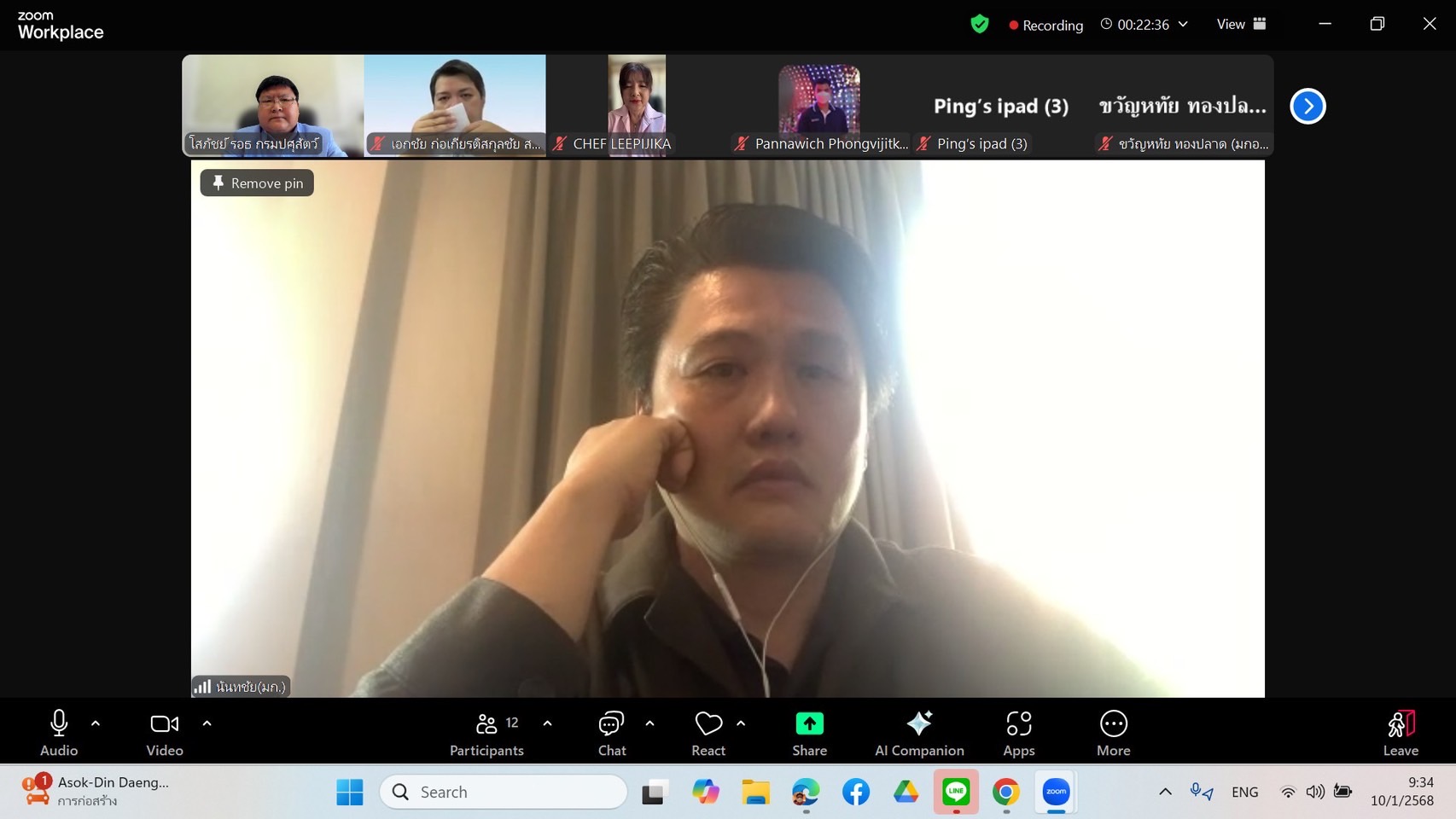The height and width of the screenshot is (819, 1456).
Task: Open the Chat panel
Action: click(611, 732)
